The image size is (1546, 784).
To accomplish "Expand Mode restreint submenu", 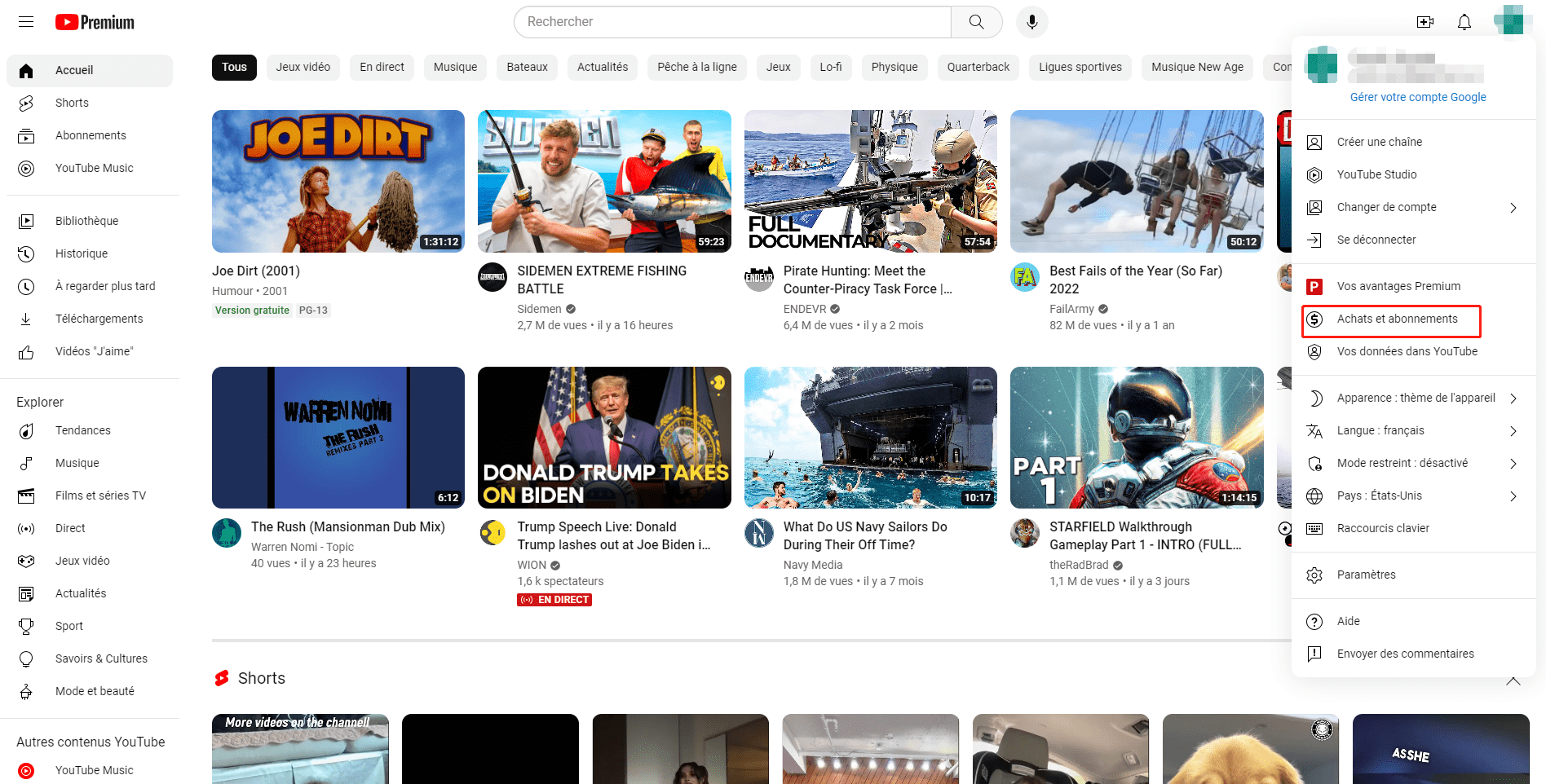I will (1414, 463).
